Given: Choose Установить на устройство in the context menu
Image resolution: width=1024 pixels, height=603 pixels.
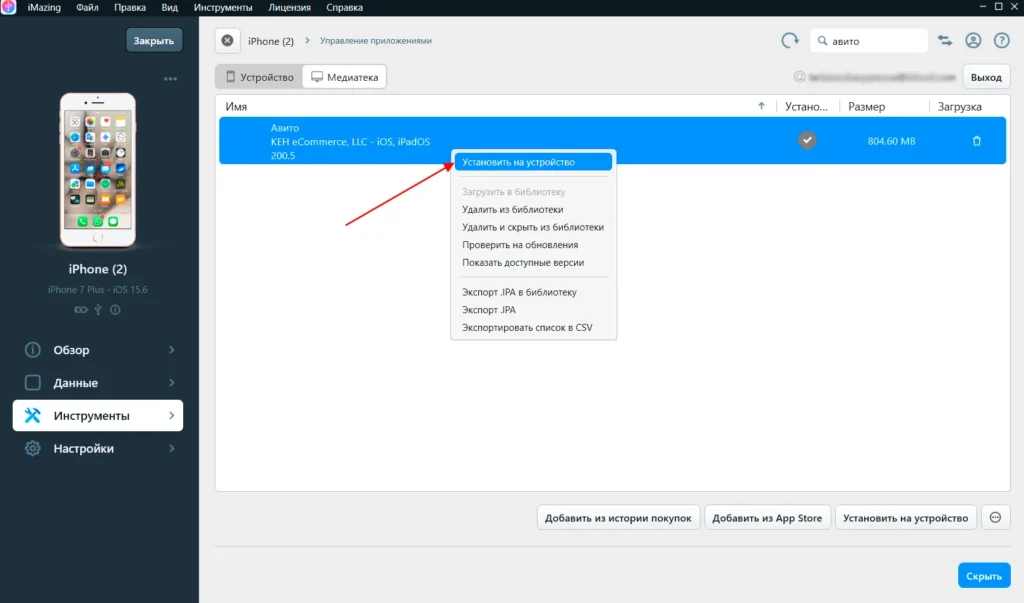Looking at the screenshot, I should [x=533, y=162].
